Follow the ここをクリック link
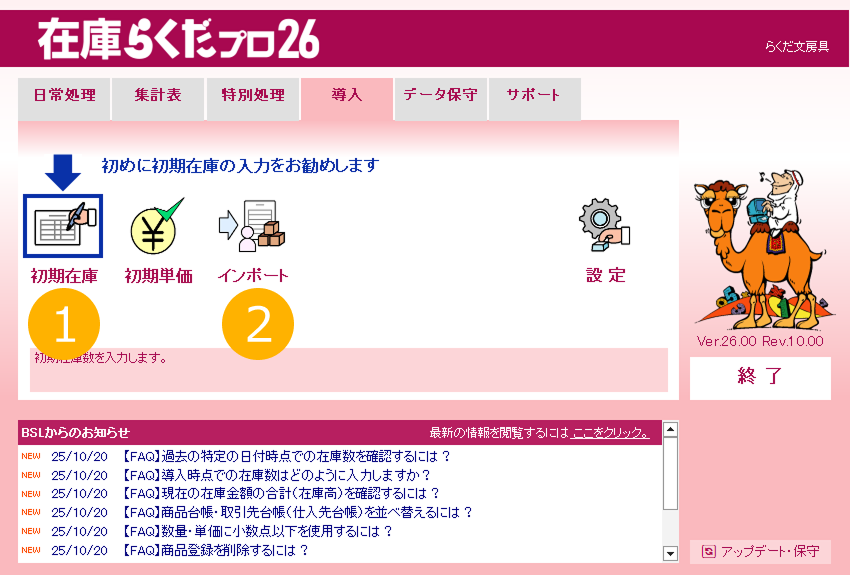The width and height of the screenshot is (850, 575). [x=610, y=432]
